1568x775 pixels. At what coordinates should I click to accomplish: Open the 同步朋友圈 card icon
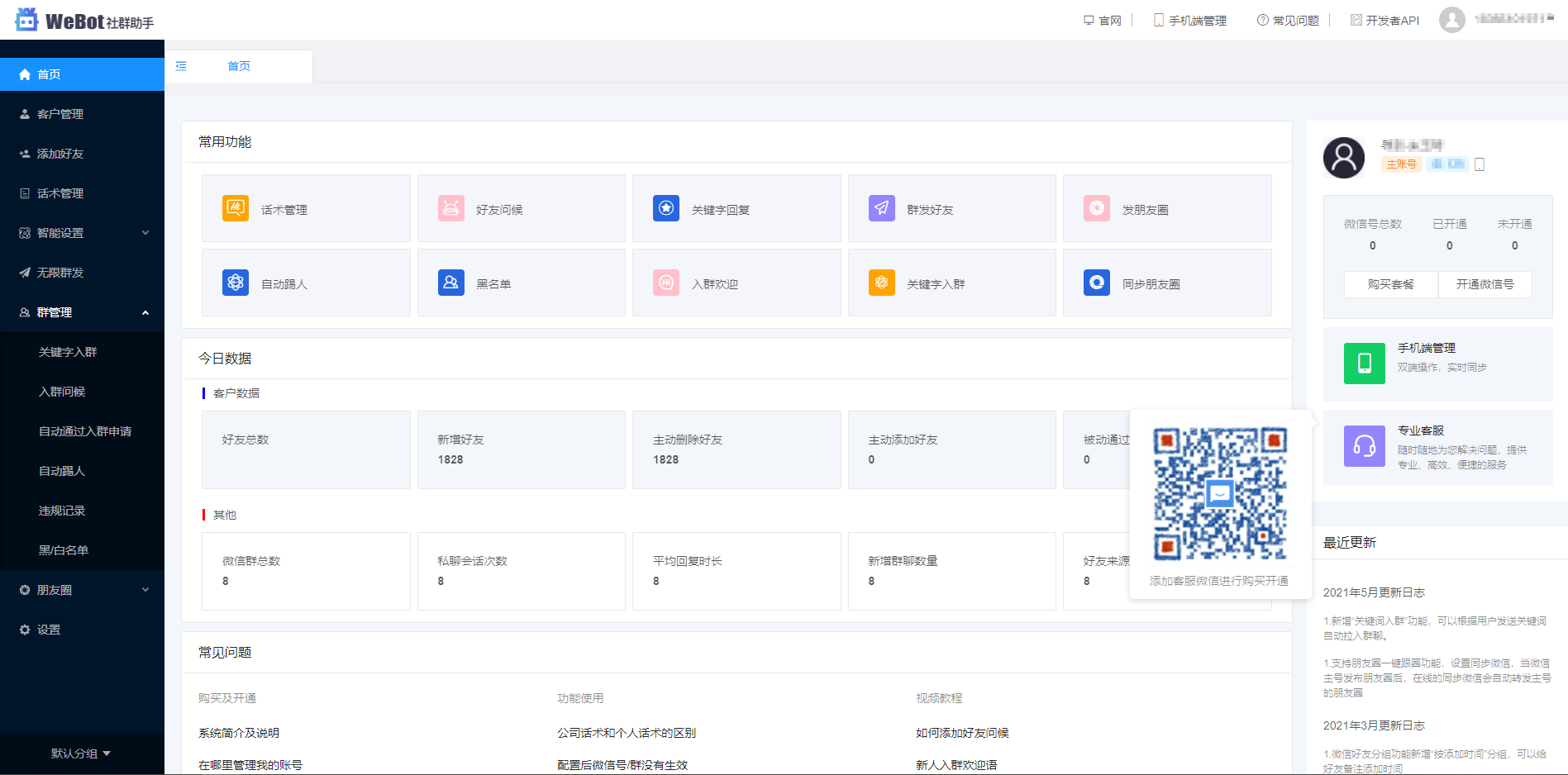(1097, 283)
